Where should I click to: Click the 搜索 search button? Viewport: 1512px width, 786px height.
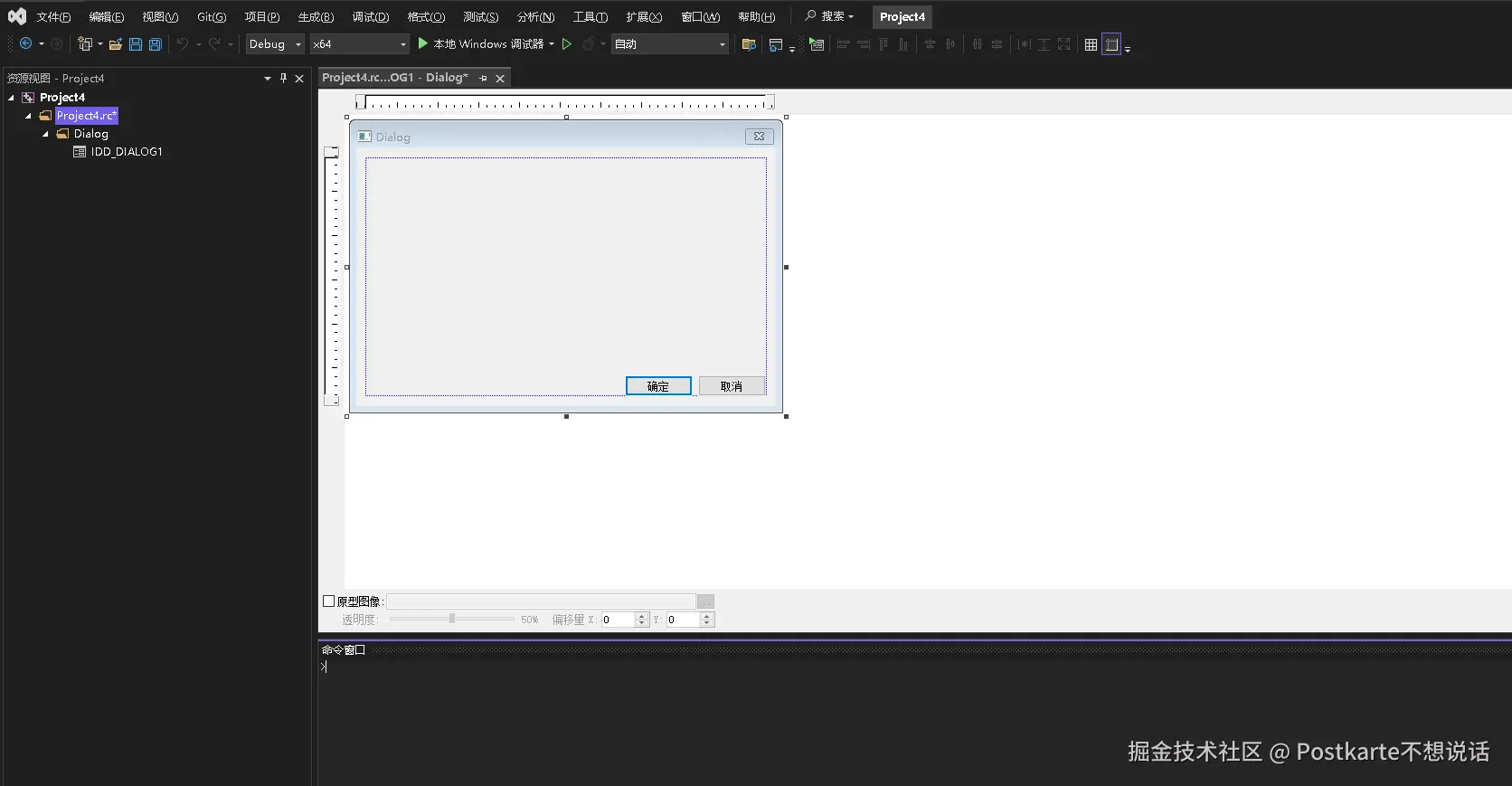pos(829,16)
